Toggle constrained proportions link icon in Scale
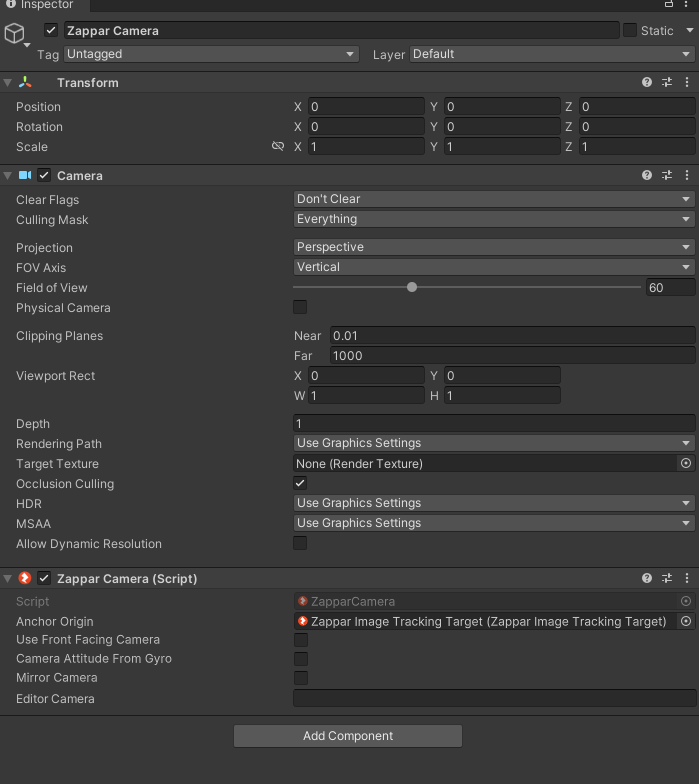This screenshot has width=699, height=784. click(x=278, y=147)
